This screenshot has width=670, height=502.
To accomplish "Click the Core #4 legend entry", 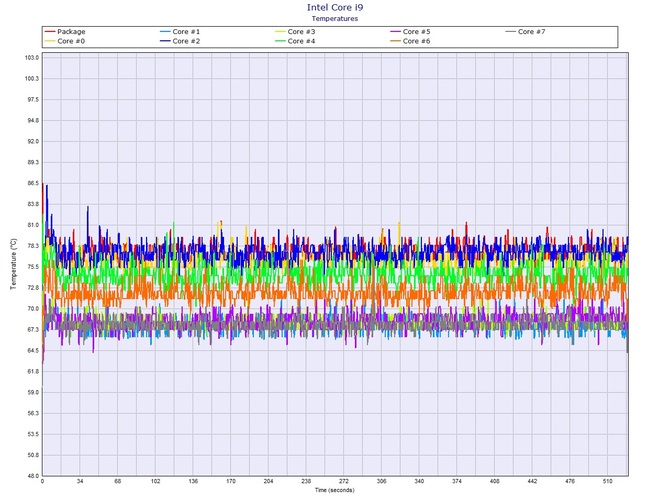I will tap(295, 41).
